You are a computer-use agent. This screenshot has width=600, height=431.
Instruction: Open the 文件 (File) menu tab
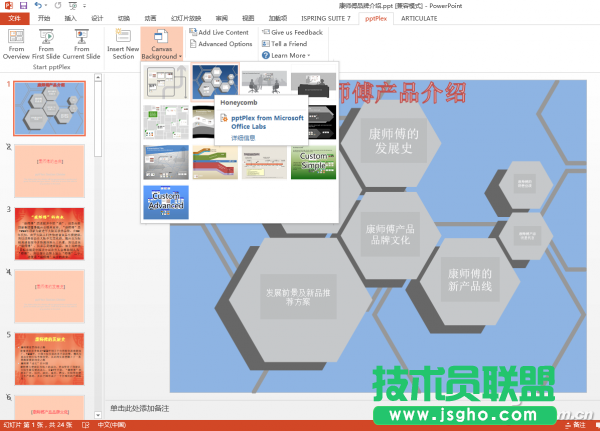[x=14, y=18]
